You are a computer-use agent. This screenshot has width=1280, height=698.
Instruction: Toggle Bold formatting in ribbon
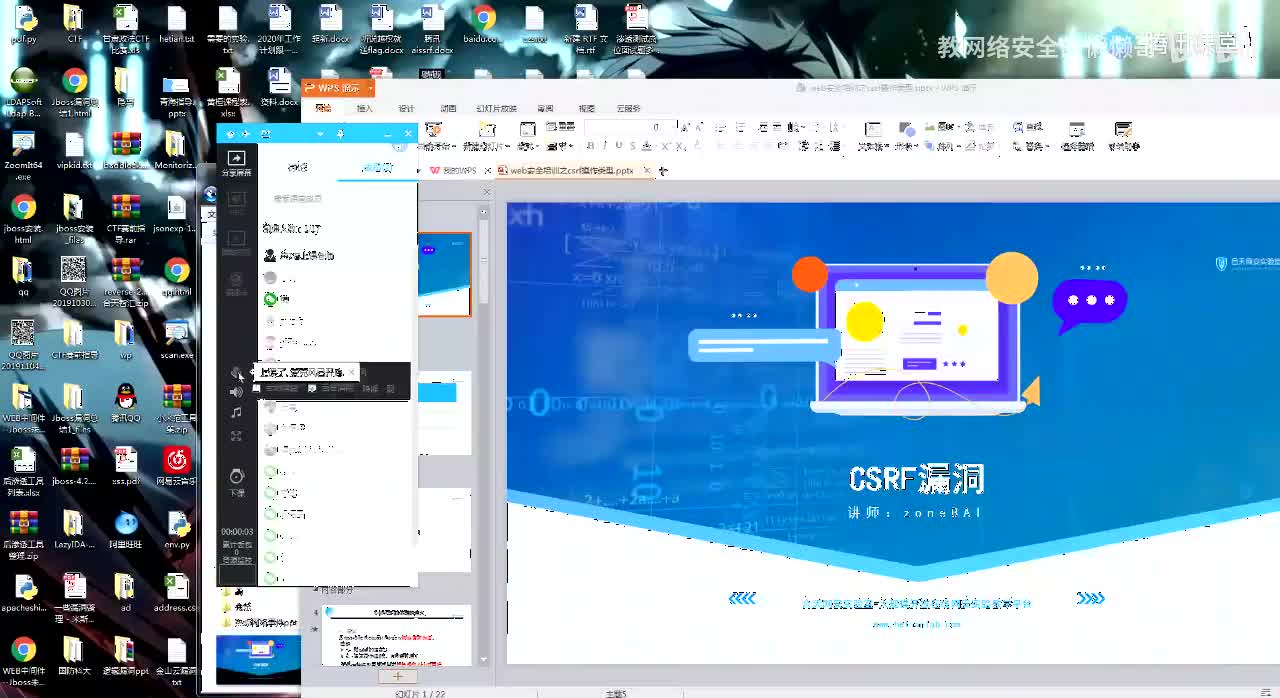coord(590,146)
